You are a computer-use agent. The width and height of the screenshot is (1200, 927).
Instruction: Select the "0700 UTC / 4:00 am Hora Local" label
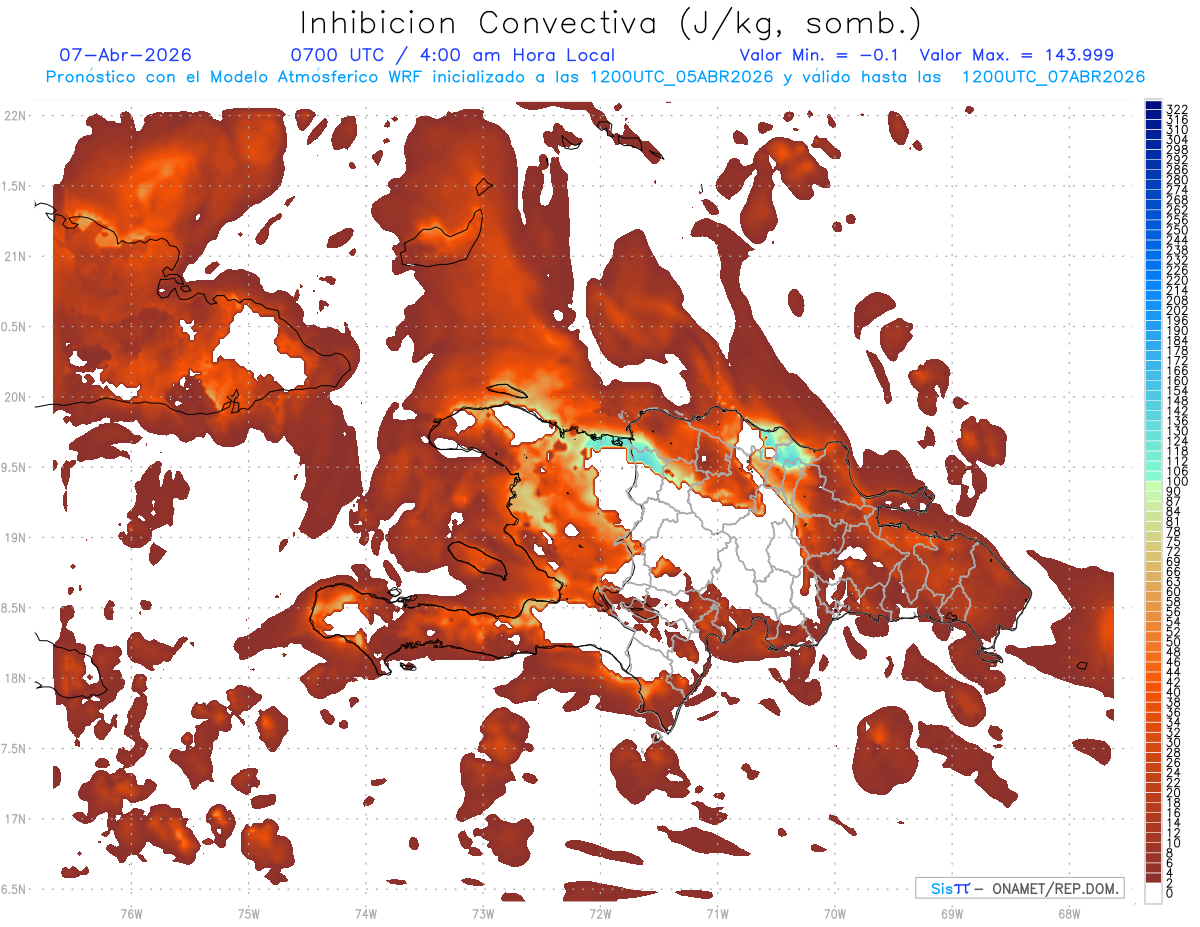coord(452,55)
